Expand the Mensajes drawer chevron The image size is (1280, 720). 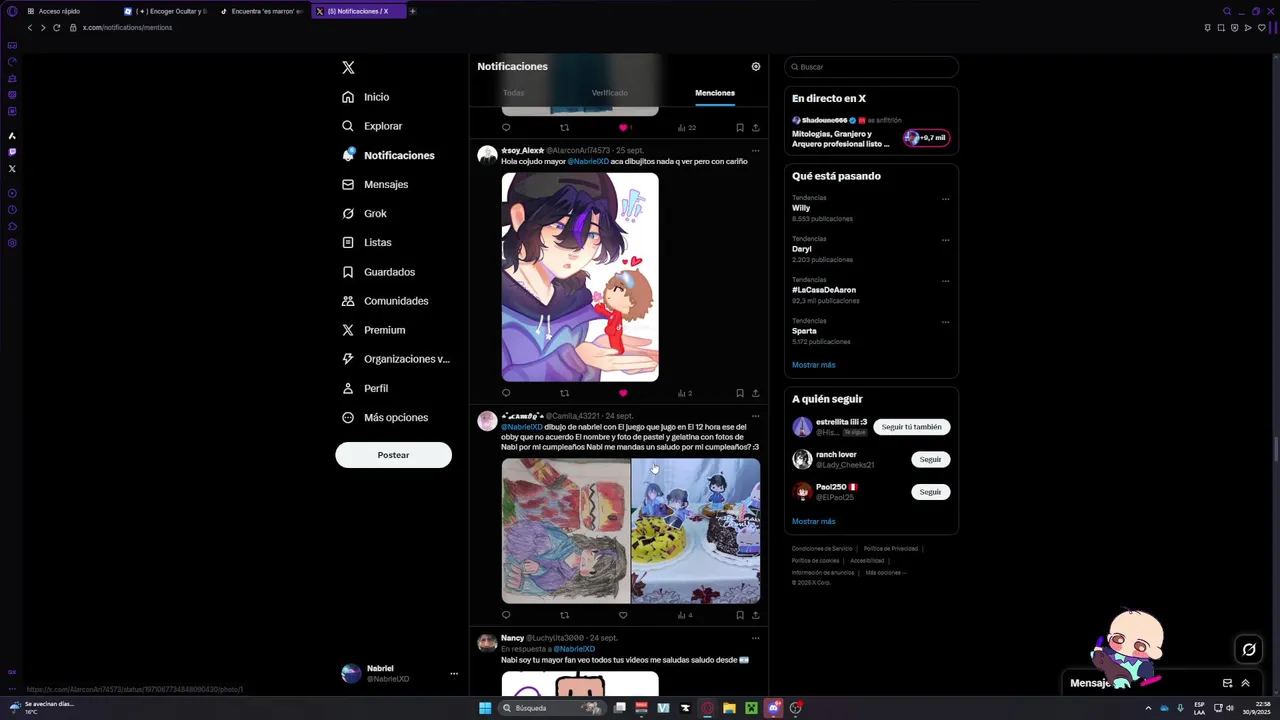click(x=1245, y=683)
